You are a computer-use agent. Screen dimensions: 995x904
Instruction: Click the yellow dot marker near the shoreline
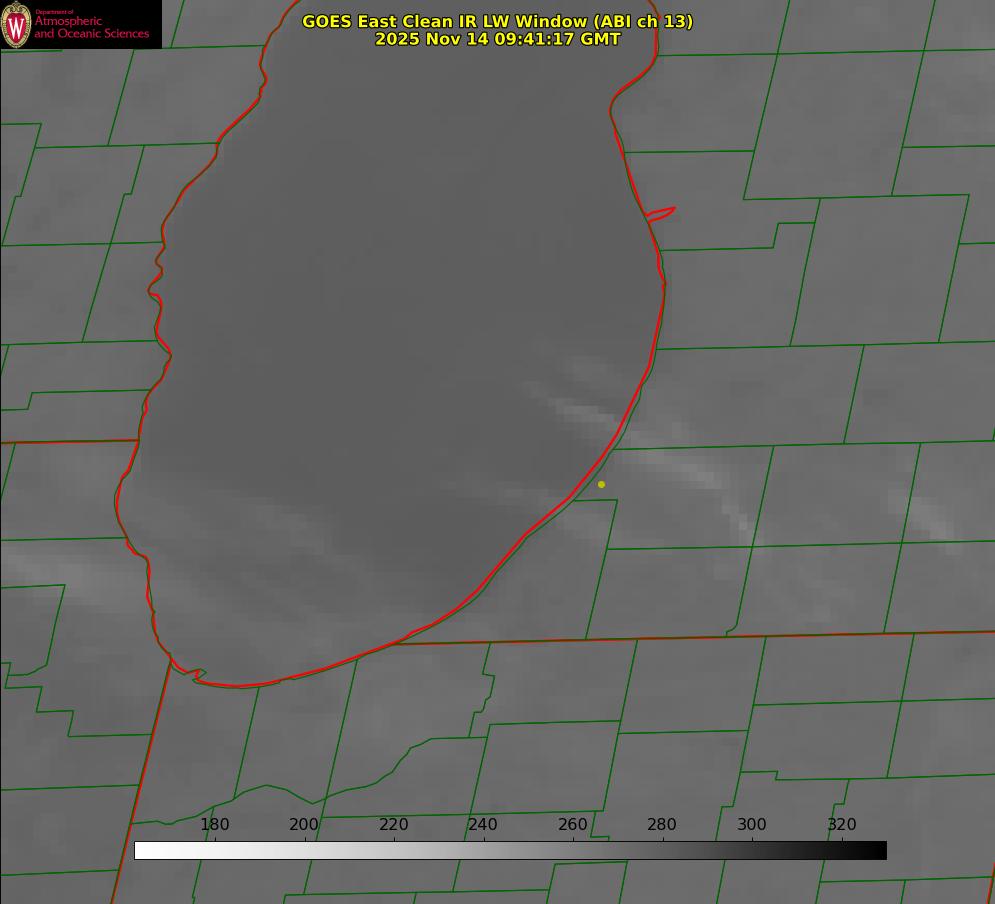[601, 484]
